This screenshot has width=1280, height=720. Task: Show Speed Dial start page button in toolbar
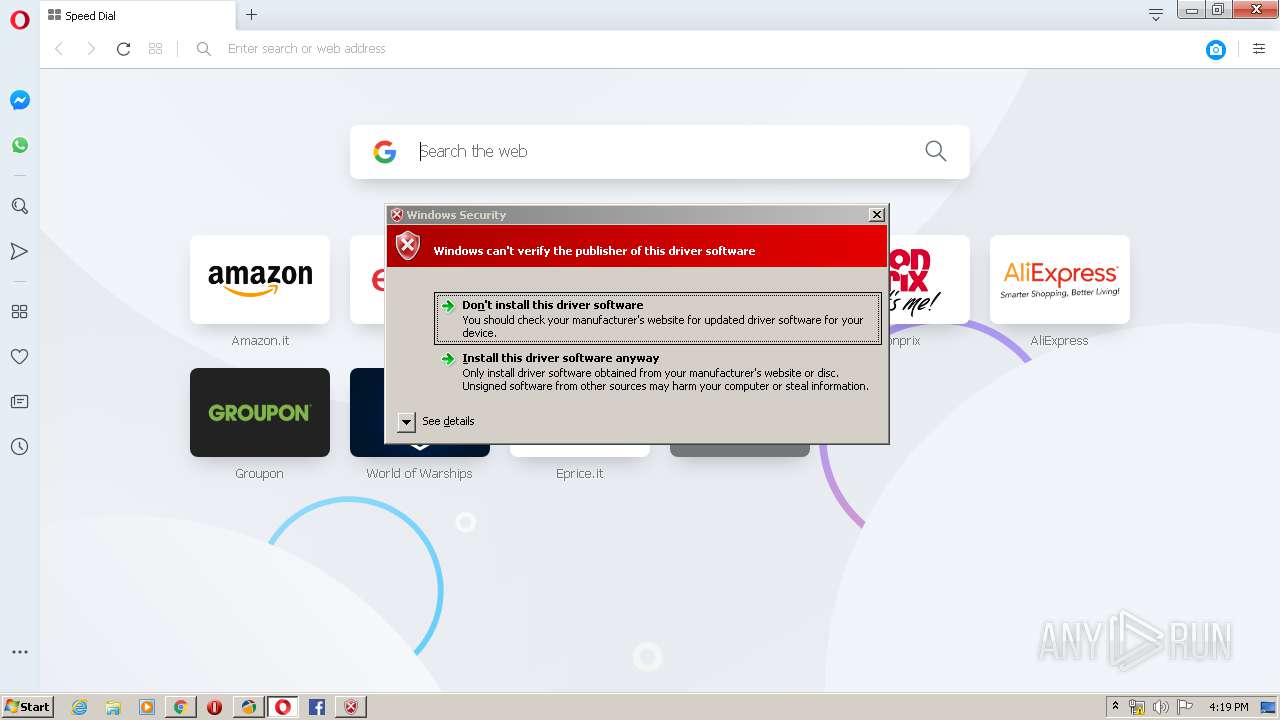click(155, 49)
